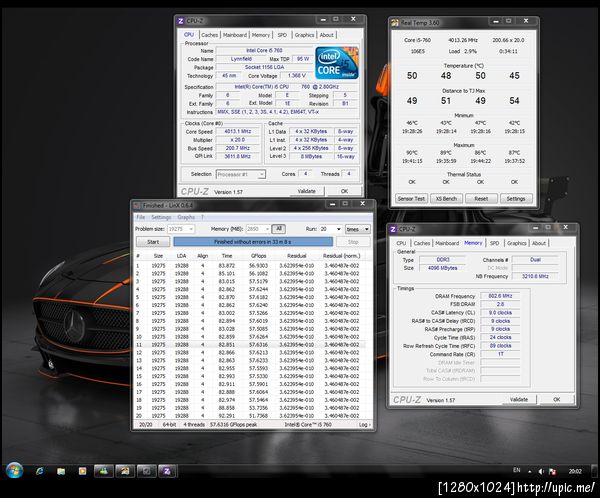Image resolution: width=600 pixels, height=498 pixels.
Task: Select CPU tab in lower CPU-Z Memory window
Action: (401, 243)
